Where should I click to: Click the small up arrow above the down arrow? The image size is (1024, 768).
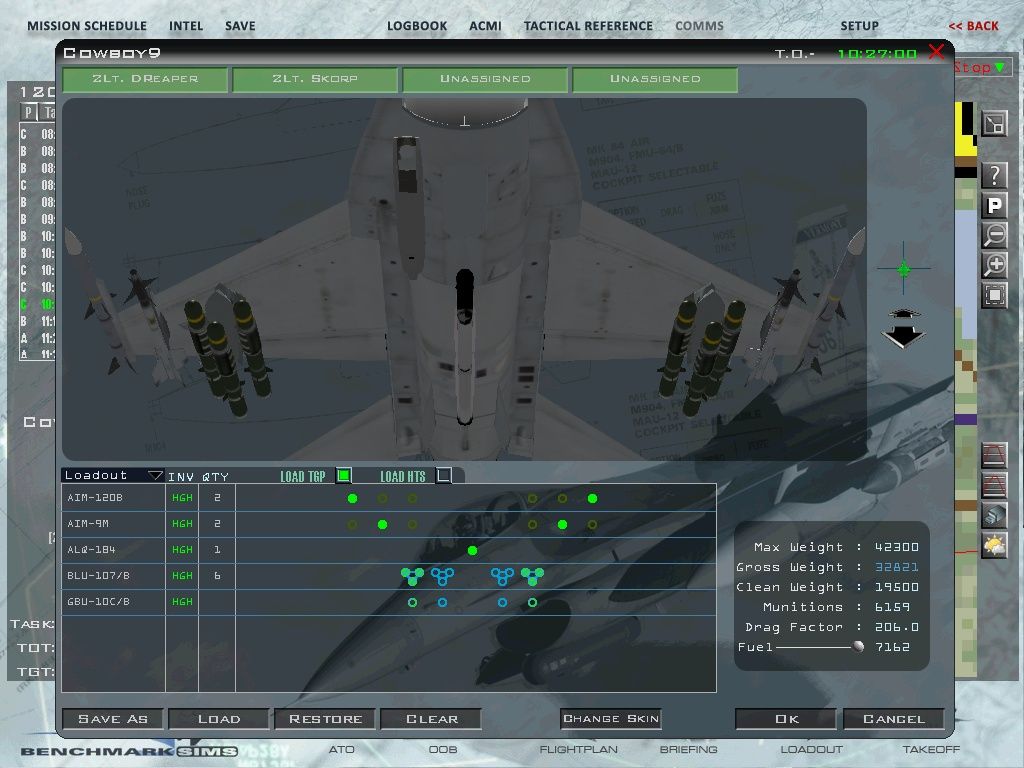(903, 314)
